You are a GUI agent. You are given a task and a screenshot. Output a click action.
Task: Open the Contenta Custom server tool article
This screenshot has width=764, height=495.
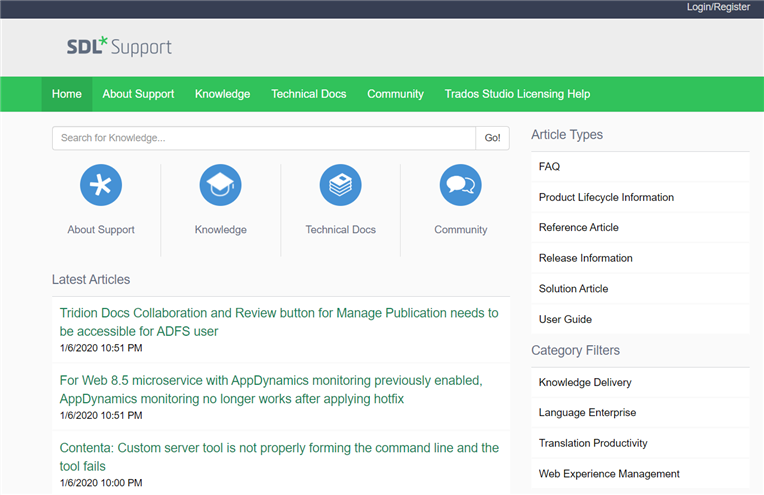click(279, 457)
